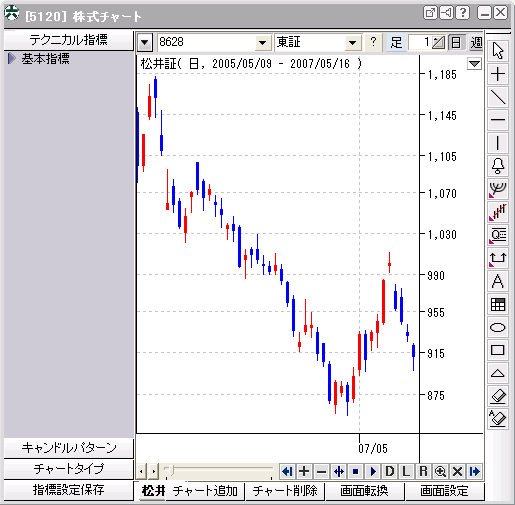The height and width of the screenshot is (505, 515).
Task: Open the stock code 8628 dropdown
Action: pos(263,42)
